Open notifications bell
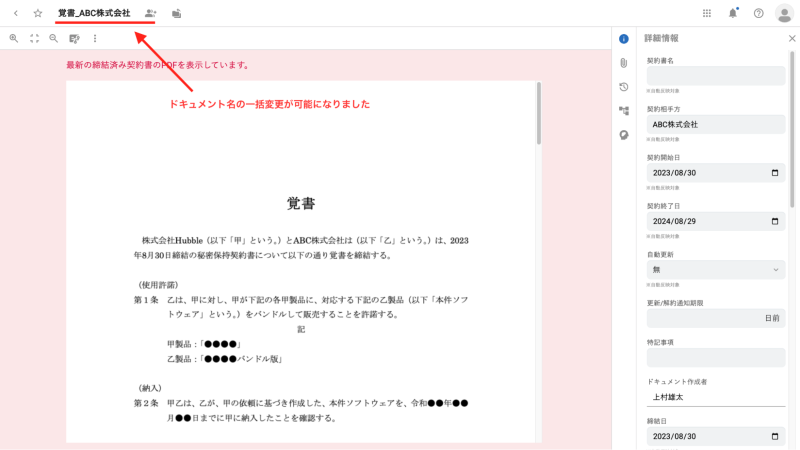Screen dimensions: 800x450 [733, 13]
